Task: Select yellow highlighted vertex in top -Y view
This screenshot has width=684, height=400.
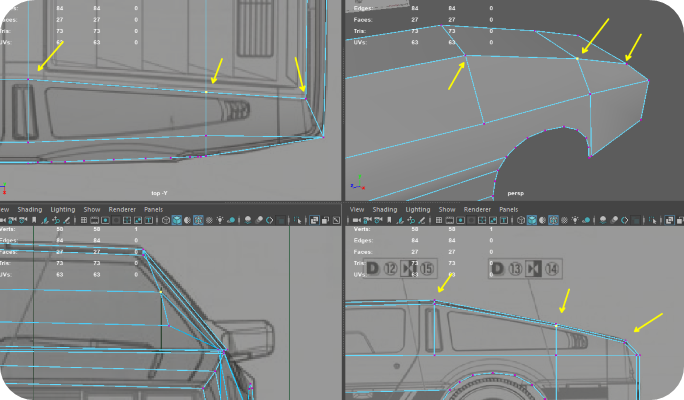Action: (x=206, y=92)
